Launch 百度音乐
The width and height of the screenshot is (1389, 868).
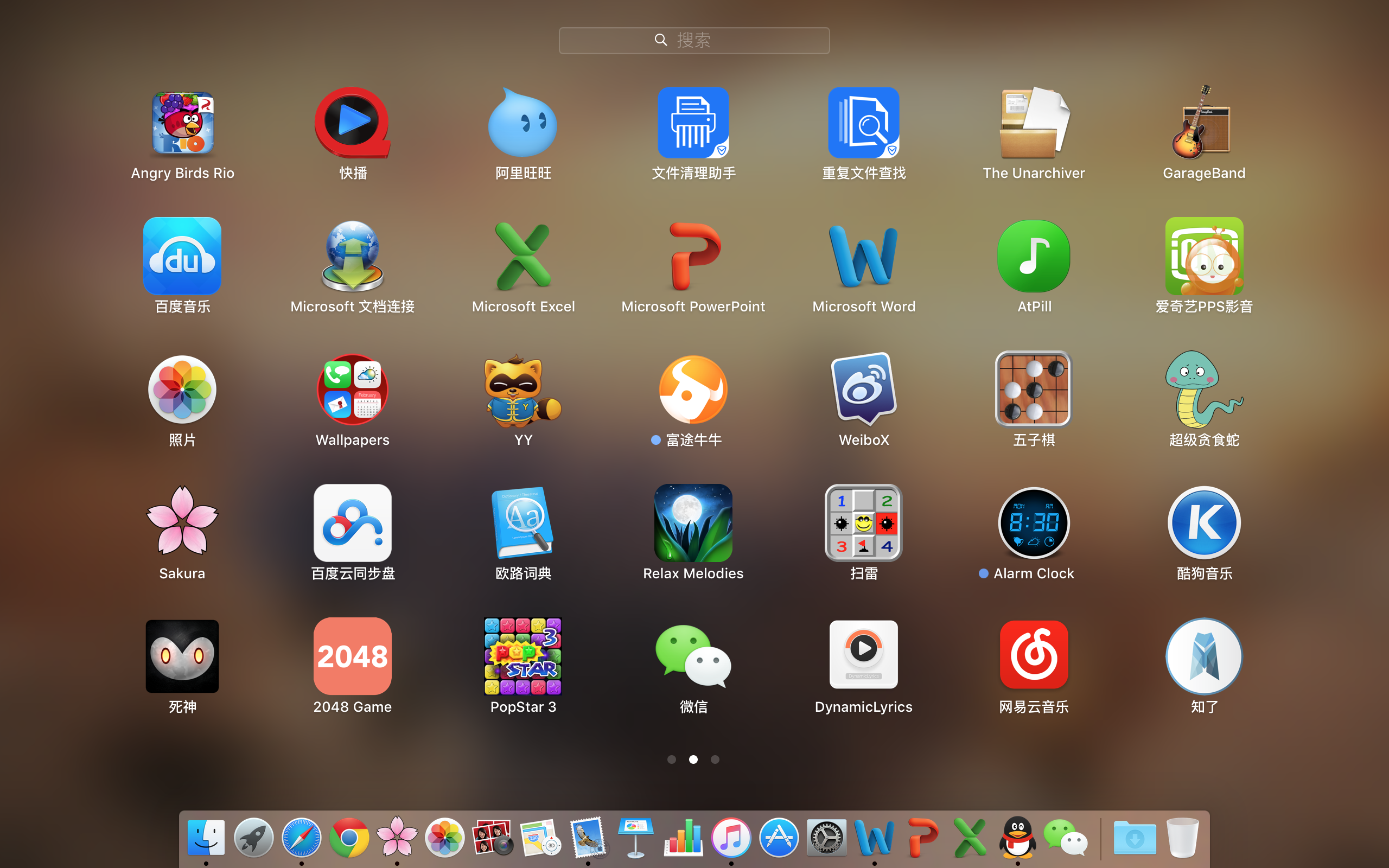182,256
